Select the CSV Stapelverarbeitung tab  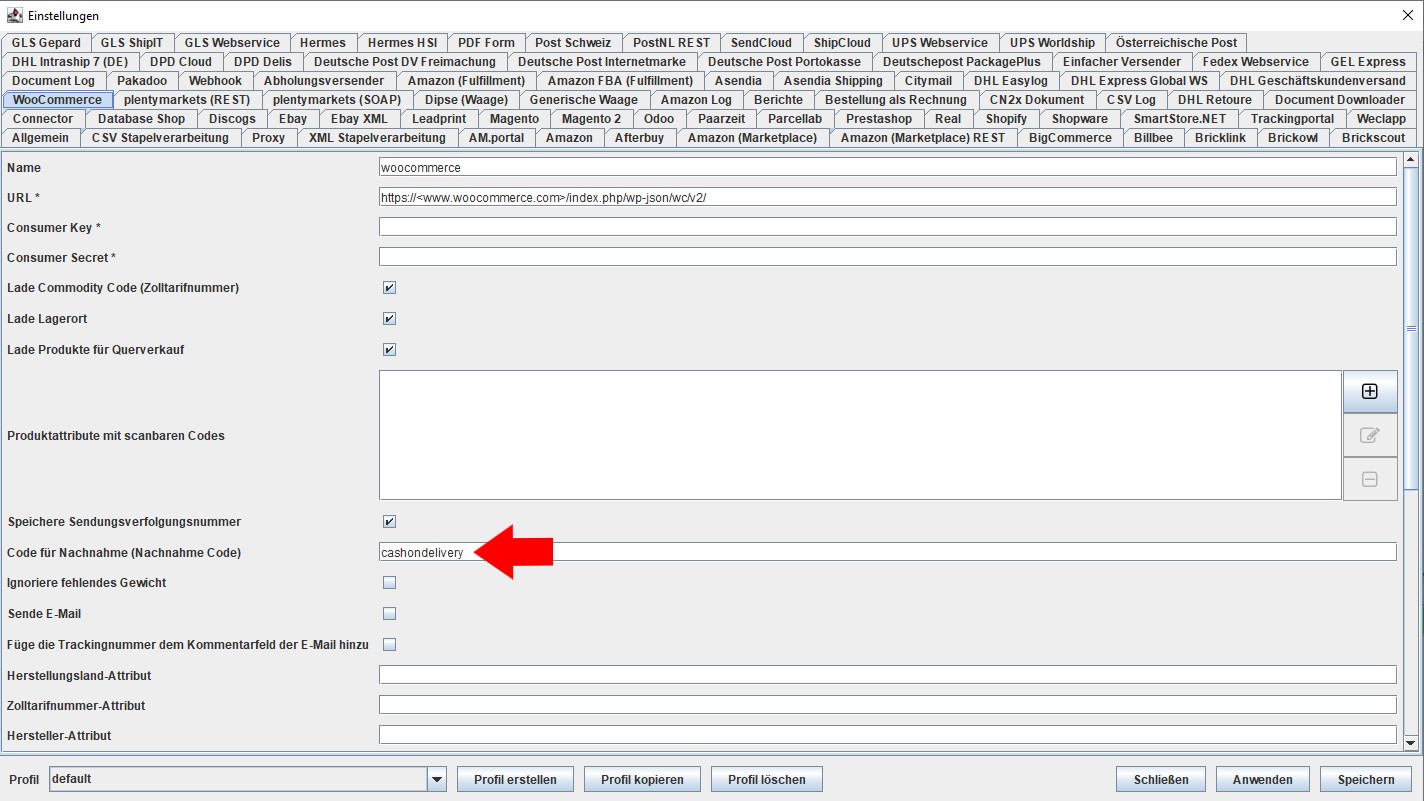(160, 138)
